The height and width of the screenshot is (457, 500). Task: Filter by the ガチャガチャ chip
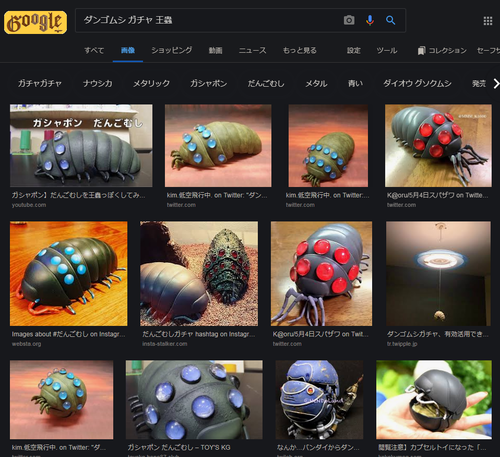pyautogui.click(x=40, y=83)
